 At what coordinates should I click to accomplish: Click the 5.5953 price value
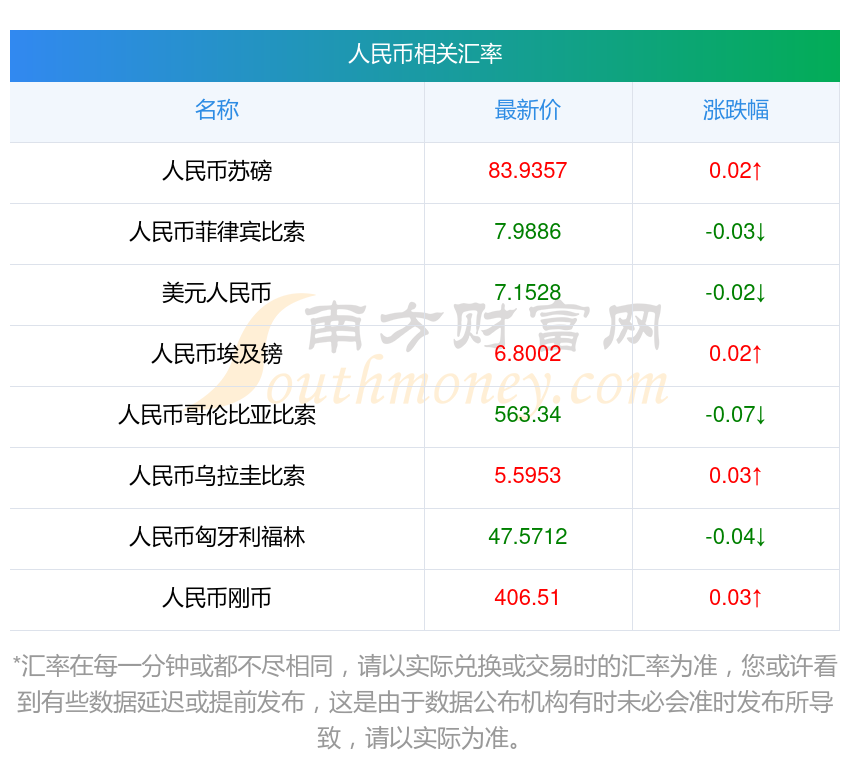point(528,476)
